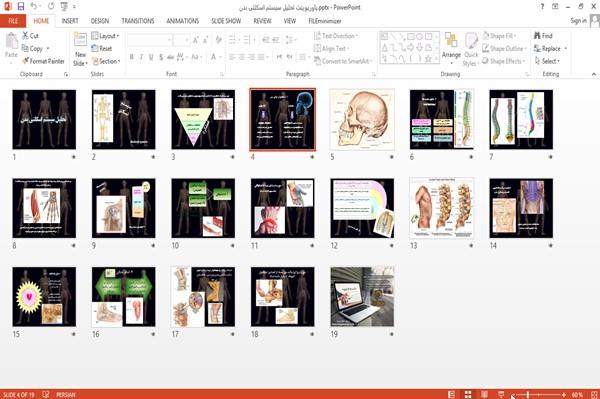
Task: Toggle Strikethrough formatting
Action: click(171, 57)
